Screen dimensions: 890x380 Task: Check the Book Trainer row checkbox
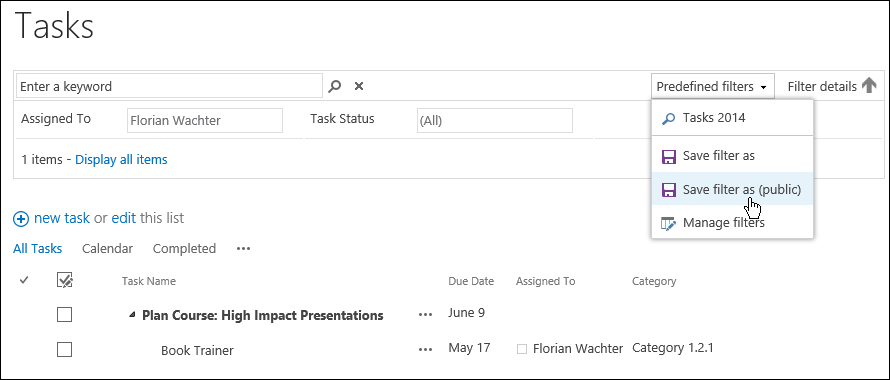pos(65,349)
